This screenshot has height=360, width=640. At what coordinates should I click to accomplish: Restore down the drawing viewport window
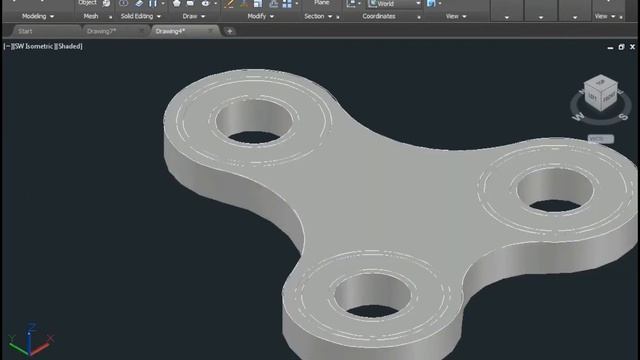621,47
